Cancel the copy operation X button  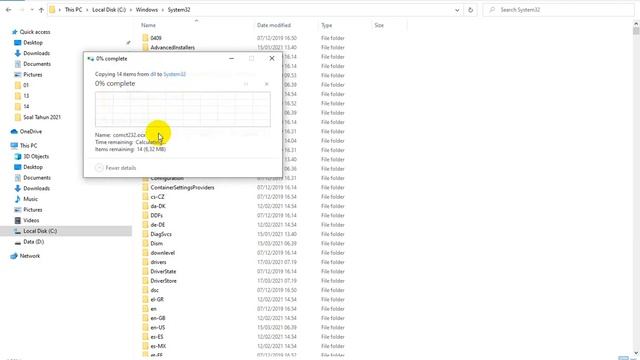pyautogui.click(x=267, y=84)
